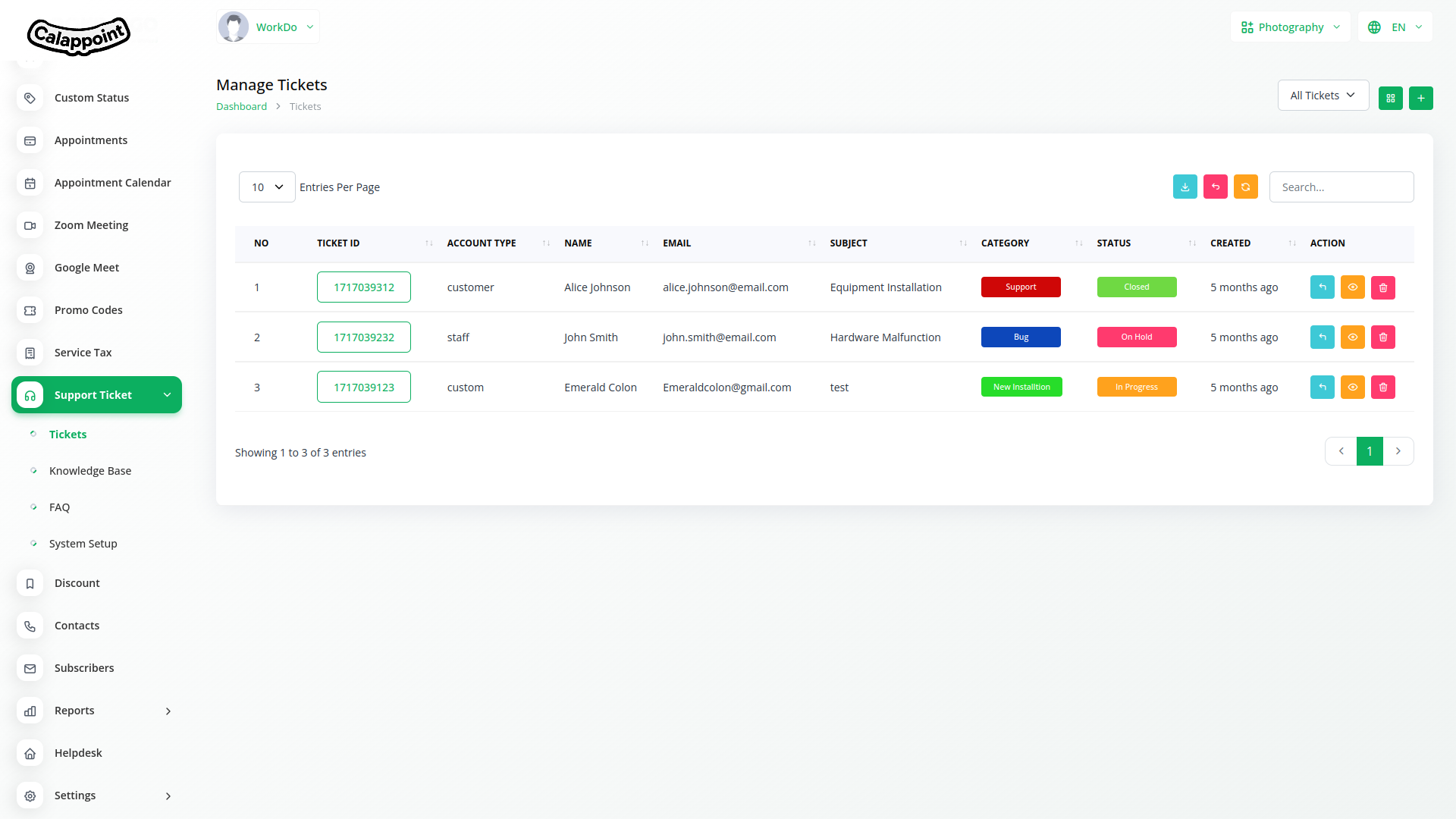Delete the Emerald Colon ticket
This screenshot has width=1456, height=819.
(1382, 387)
